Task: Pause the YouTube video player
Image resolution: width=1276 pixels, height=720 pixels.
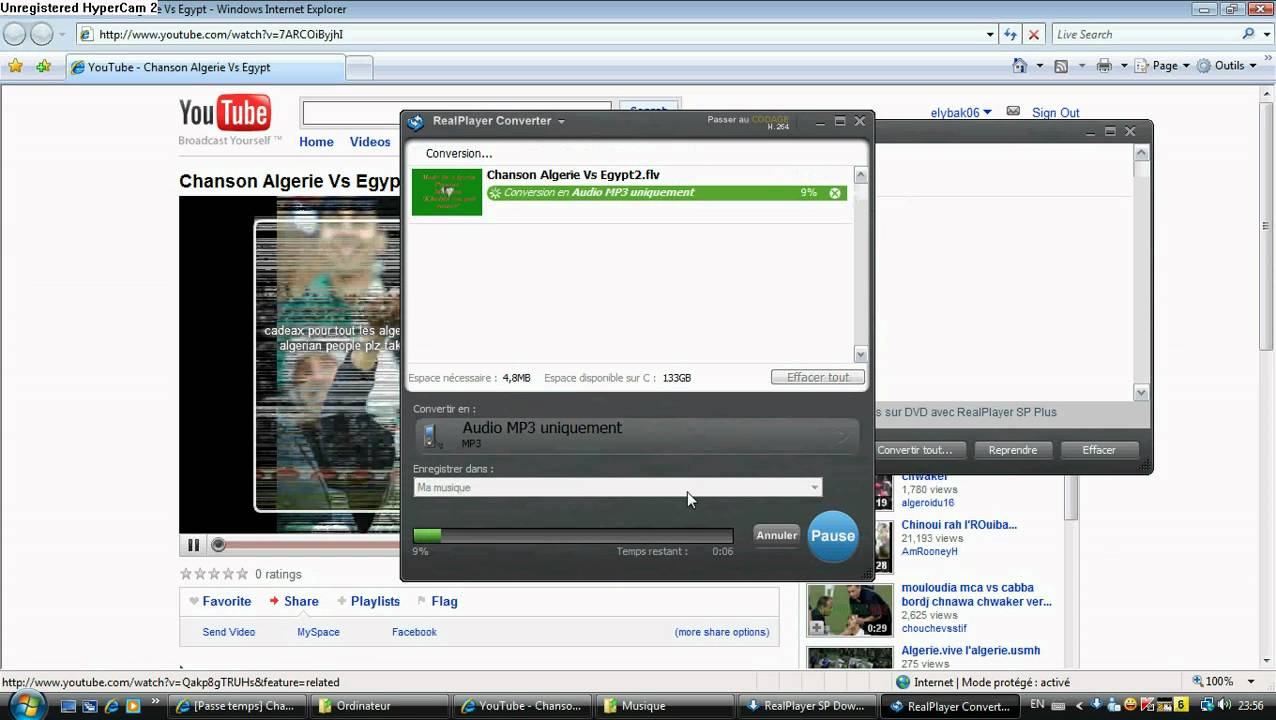Action: pyautogui.click(x=193, y=545)
